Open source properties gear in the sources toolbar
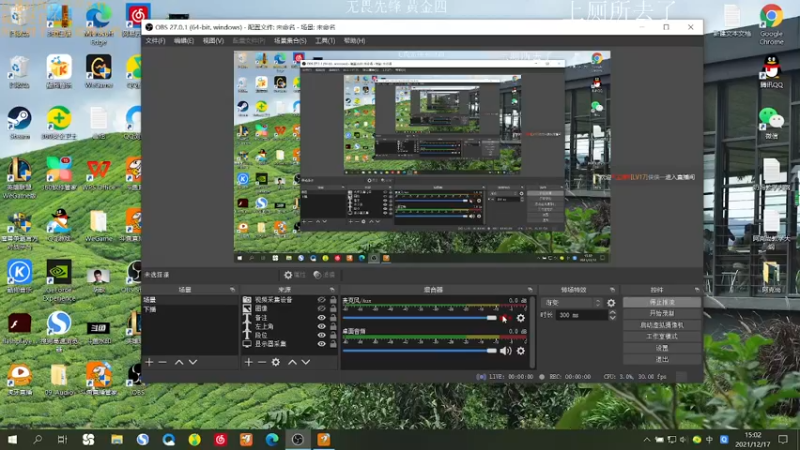Viewport: 800px width, 450px height. [276, 362]
